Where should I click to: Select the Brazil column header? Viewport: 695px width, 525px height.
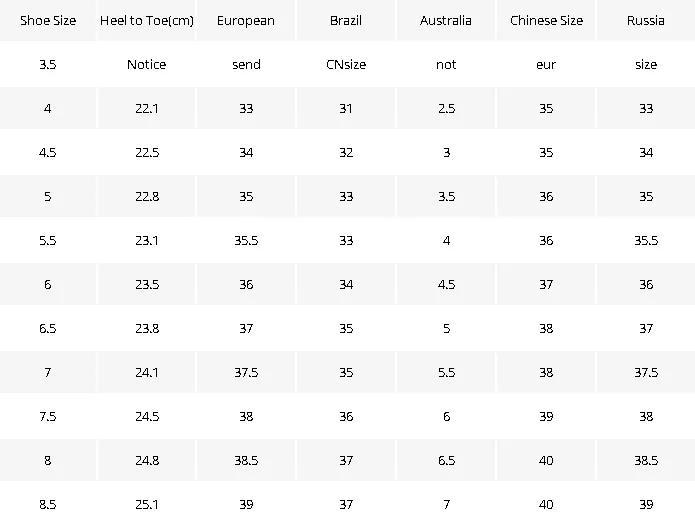click(x=346, y=20)
